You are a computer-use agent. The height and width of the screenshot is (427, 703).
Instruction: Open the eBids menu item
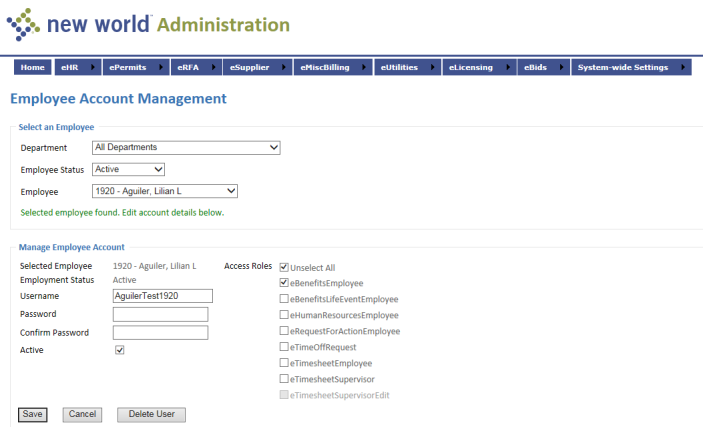click(x=535, y=67)
